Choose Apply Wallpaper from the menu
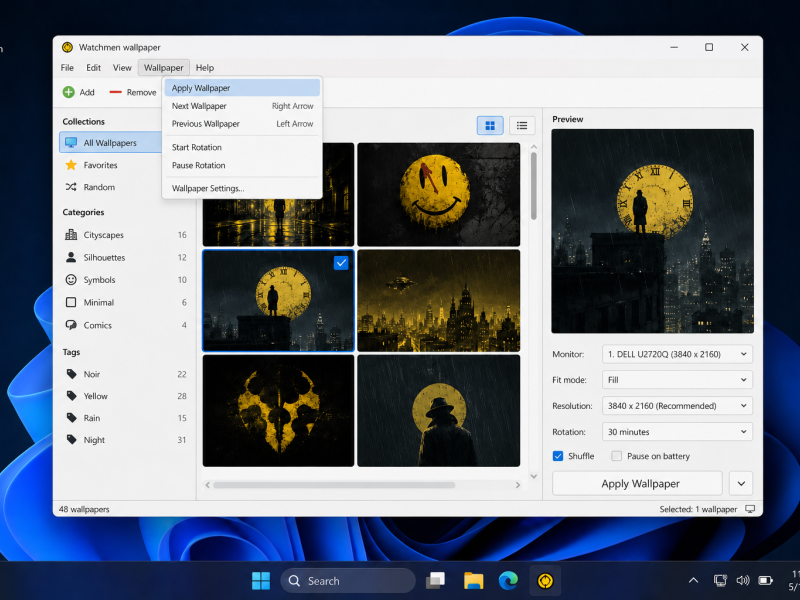The image size is (800, 600). (x=242, y=88)
